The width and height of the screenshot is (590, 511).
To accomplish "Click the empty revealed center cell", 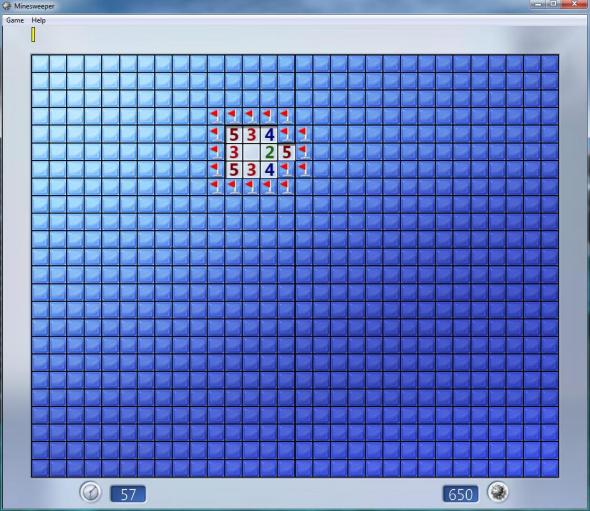I will (251, 152).
